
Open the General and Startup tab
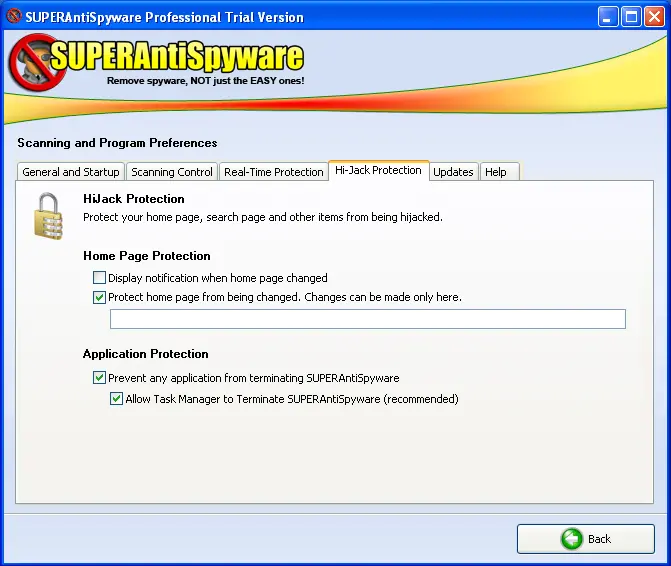tap(71, 172)
